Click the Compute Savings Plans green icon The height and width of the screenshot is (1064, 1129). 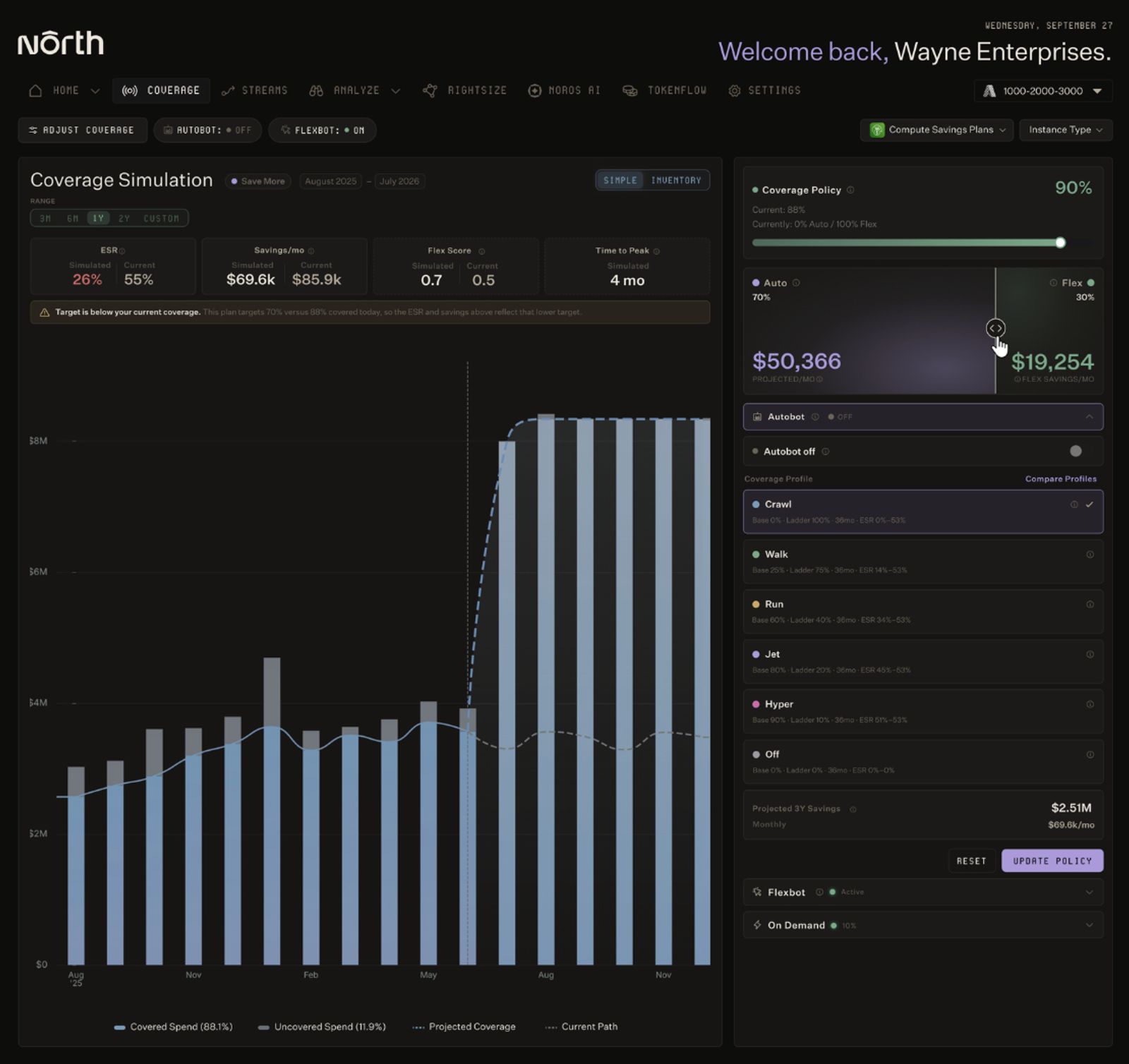(x=877, y=130)
